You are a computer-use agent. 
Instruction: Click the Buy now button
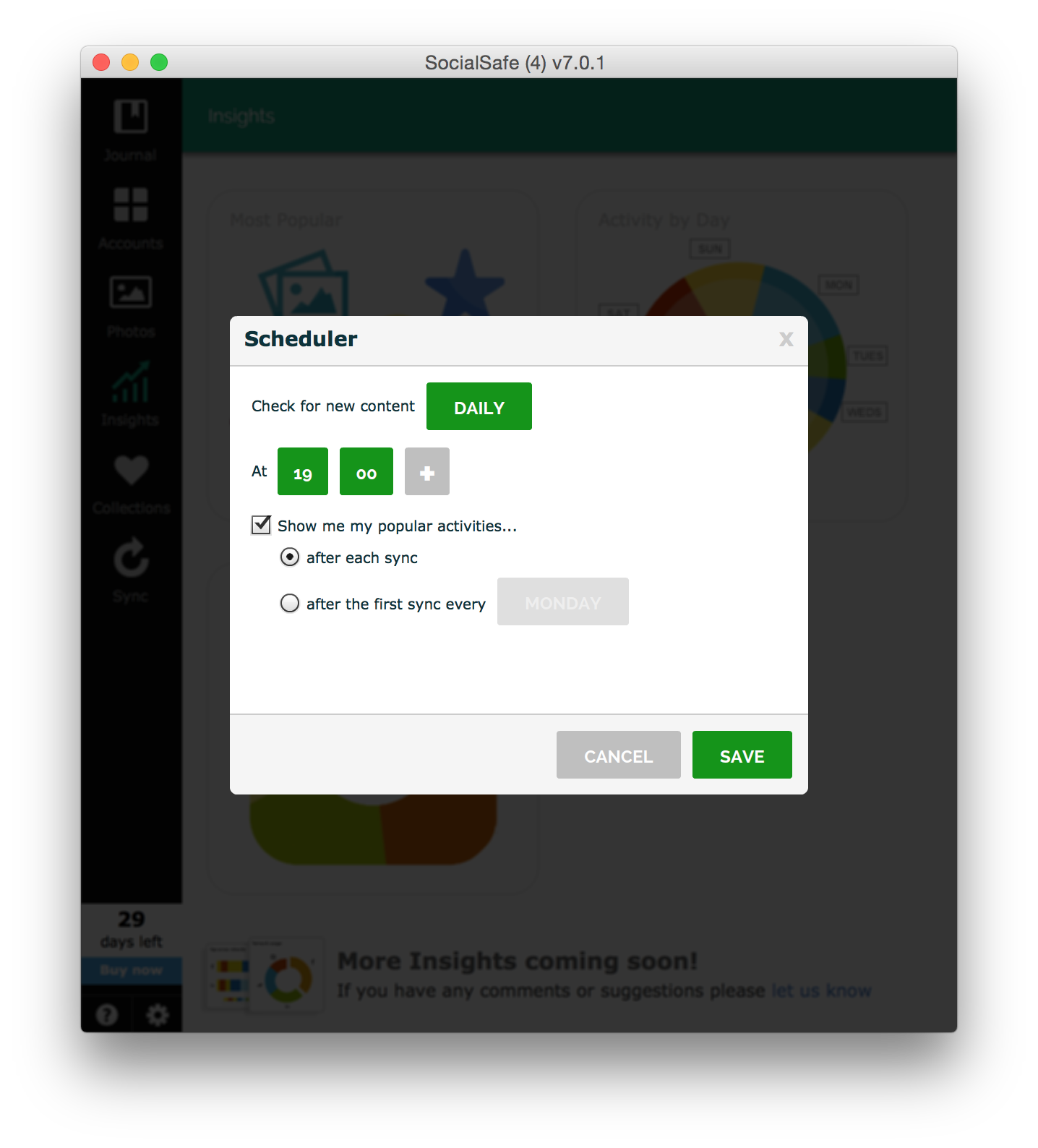pos(131,970)
